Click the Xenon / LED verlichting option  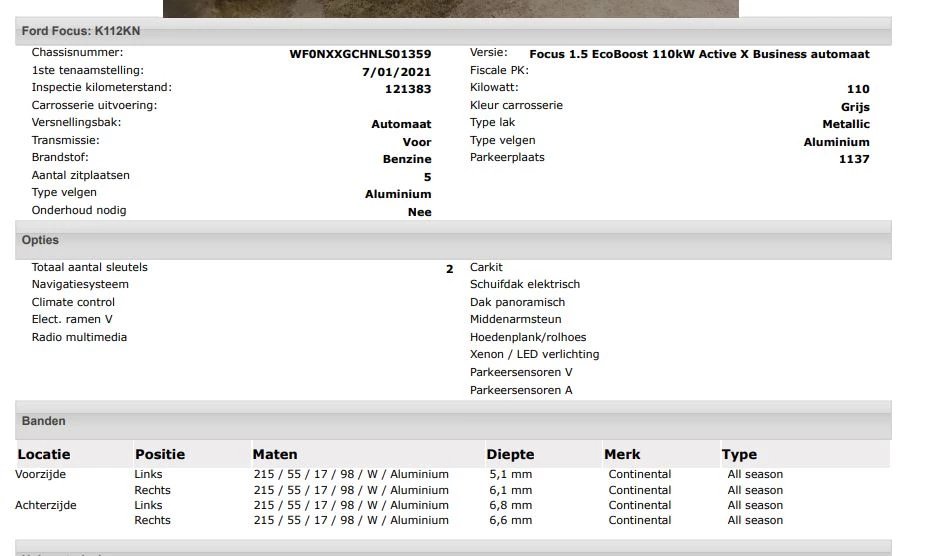click(x=534, y=354)
